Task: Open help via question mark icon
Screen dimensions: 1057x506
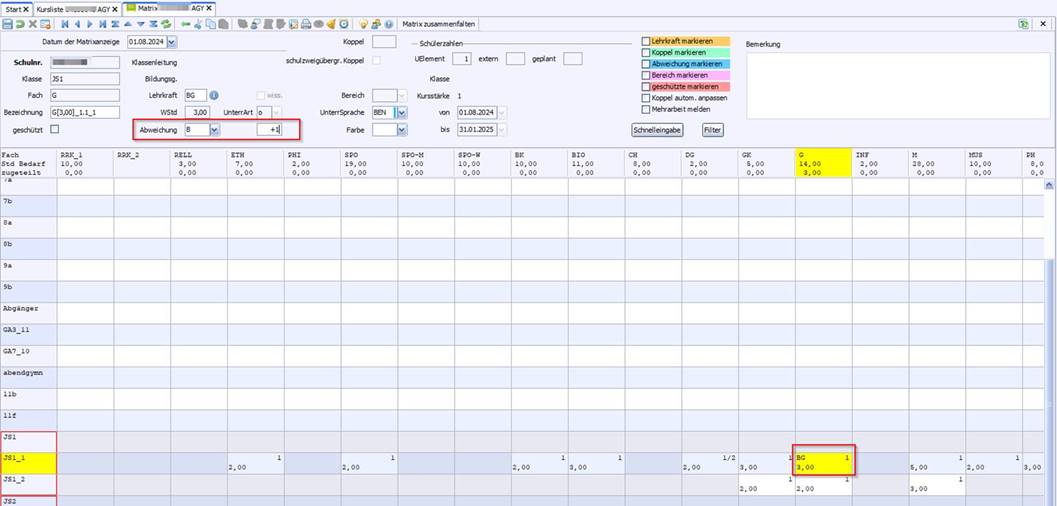Action: coord(387,23)
